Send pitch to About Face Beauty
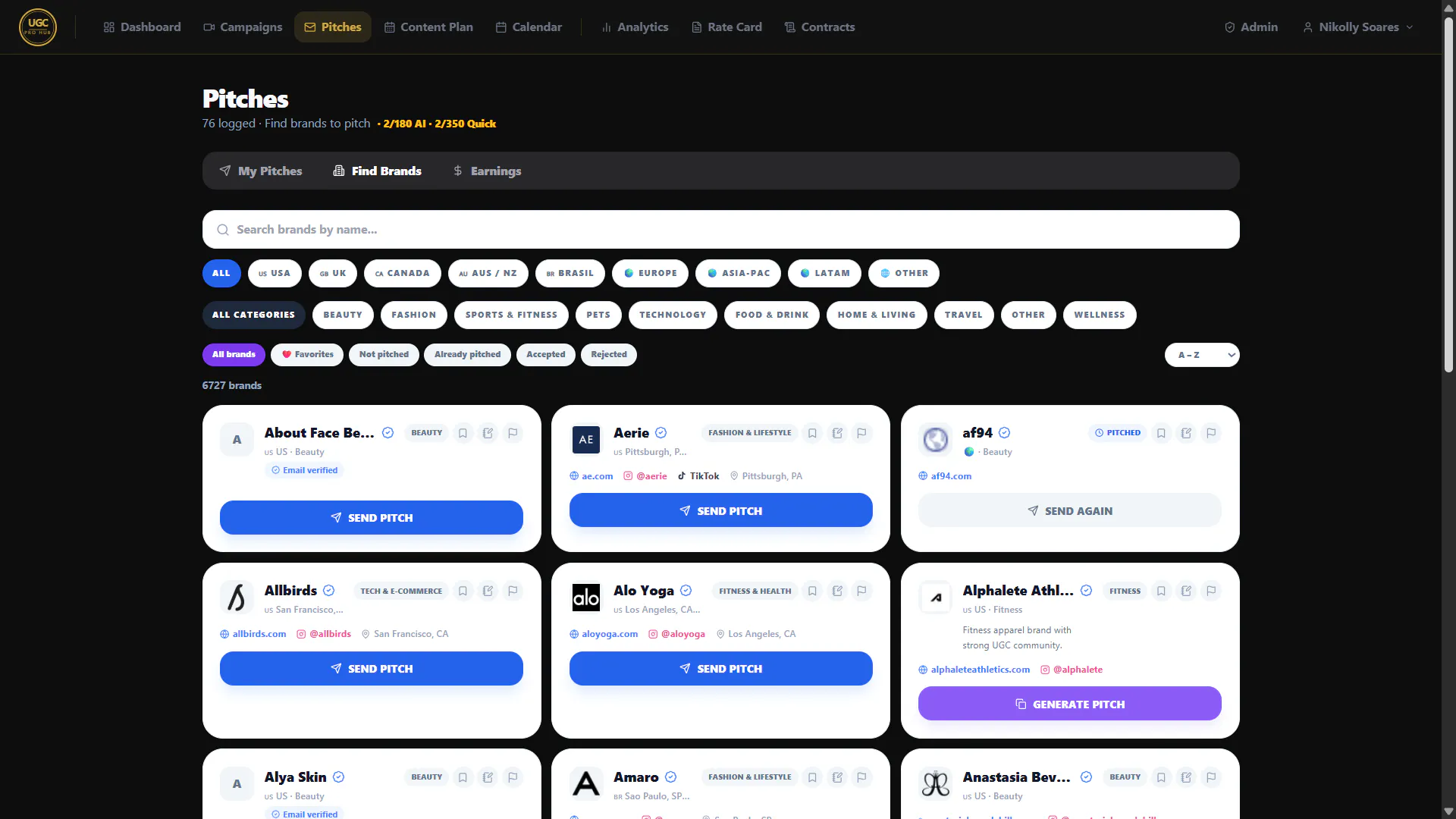Screen dimensions: 1456x819 pos(372,518)
